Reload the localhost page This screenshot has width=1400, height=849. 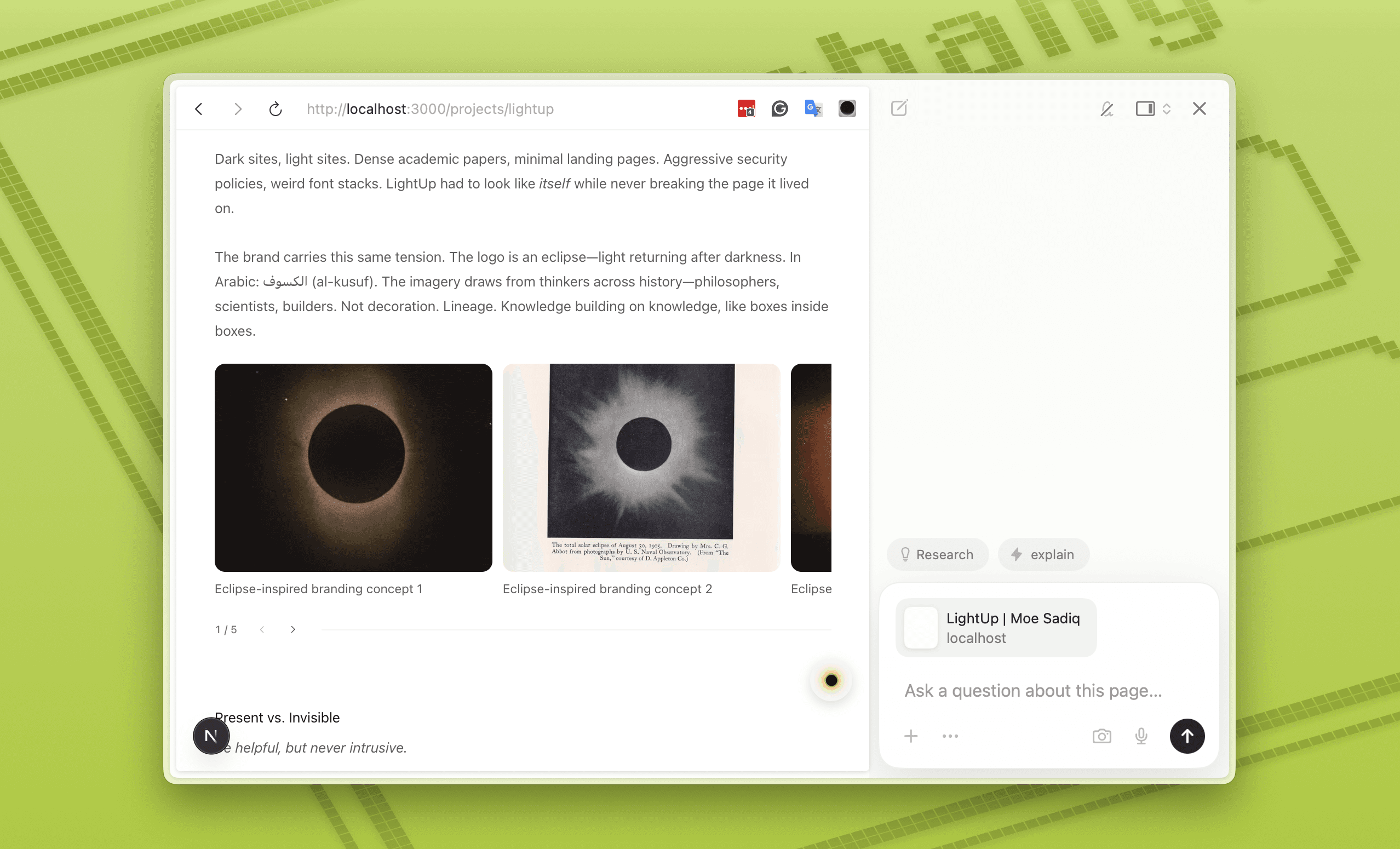click(275, 108)
